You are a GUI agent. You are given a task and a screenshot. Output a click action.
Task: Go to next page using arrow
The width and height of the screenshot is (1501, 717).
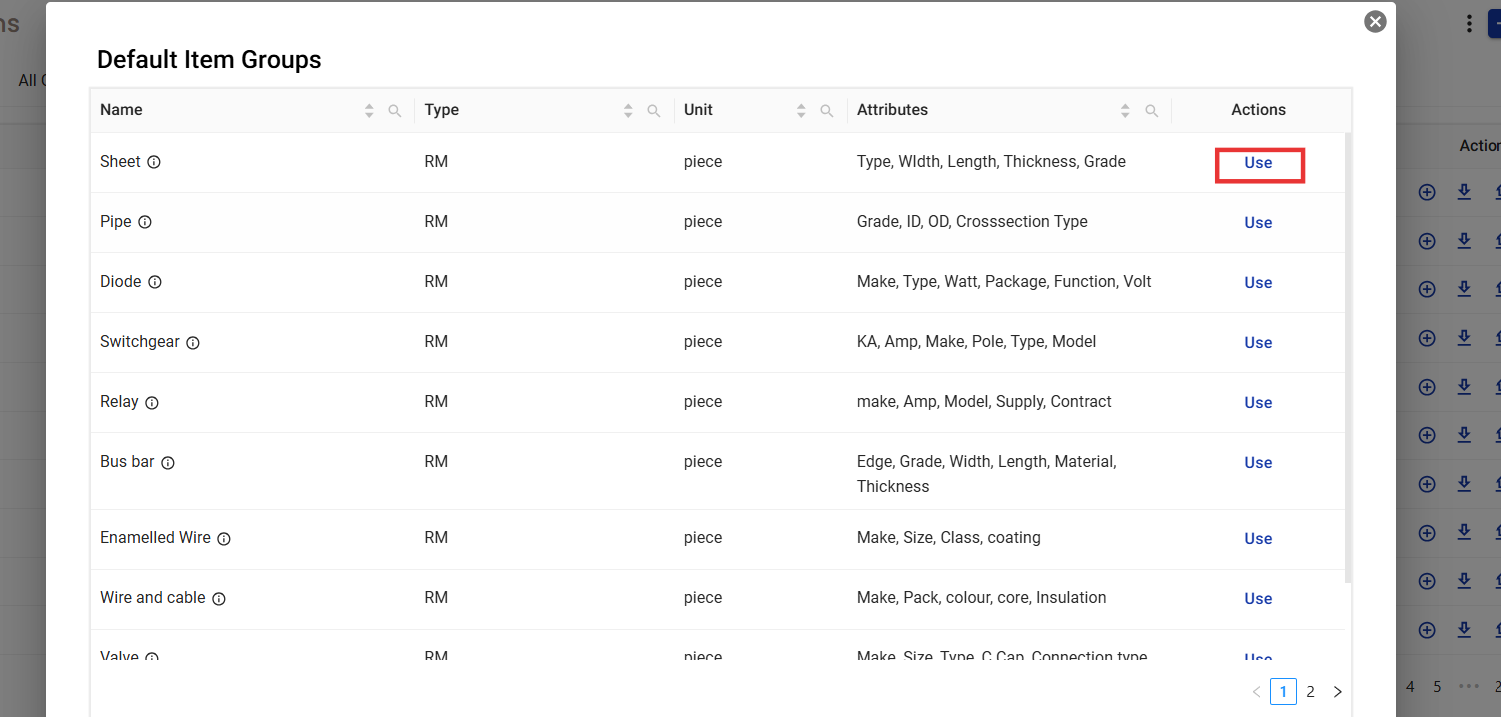1338,691
